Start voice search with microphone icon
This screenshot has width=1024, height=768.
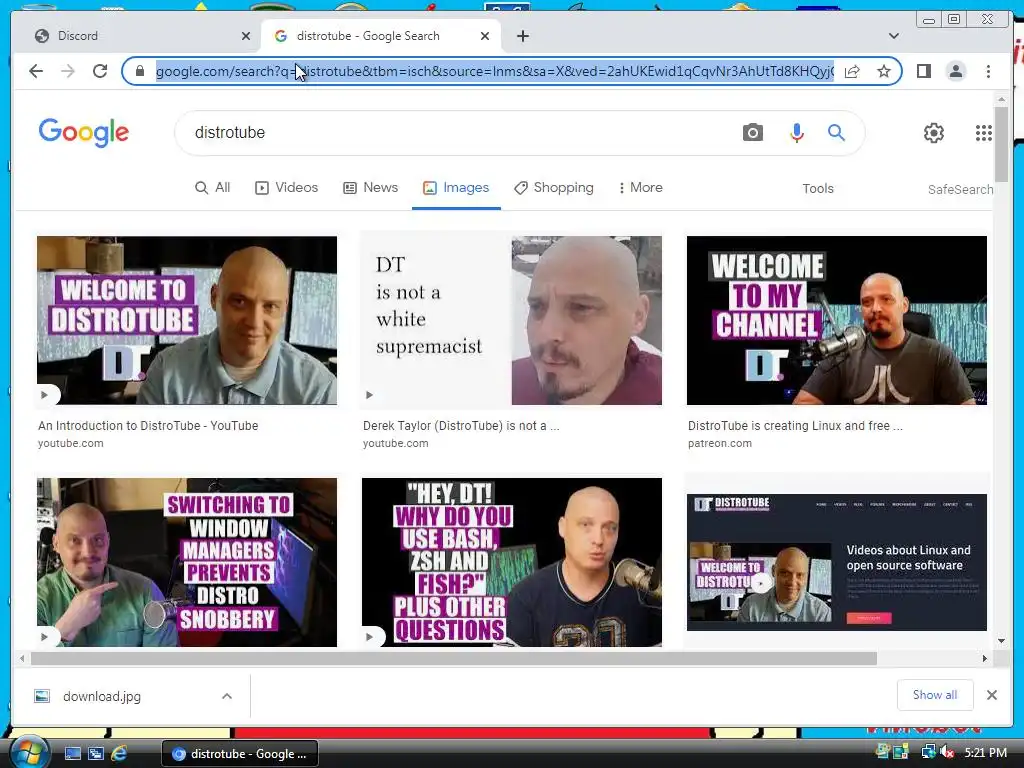(x=796, y=133)
